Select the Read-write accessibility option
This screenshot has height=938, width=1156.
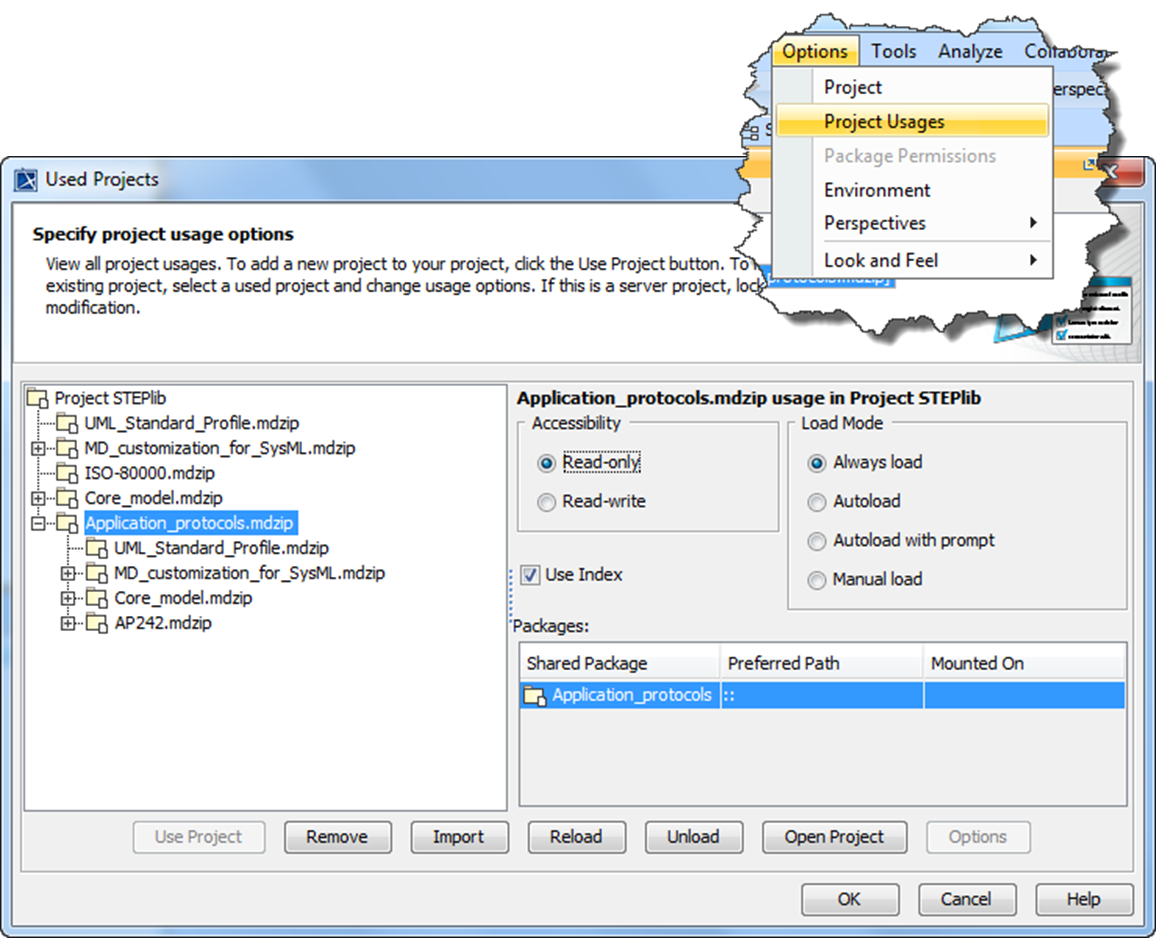[546, 502]
